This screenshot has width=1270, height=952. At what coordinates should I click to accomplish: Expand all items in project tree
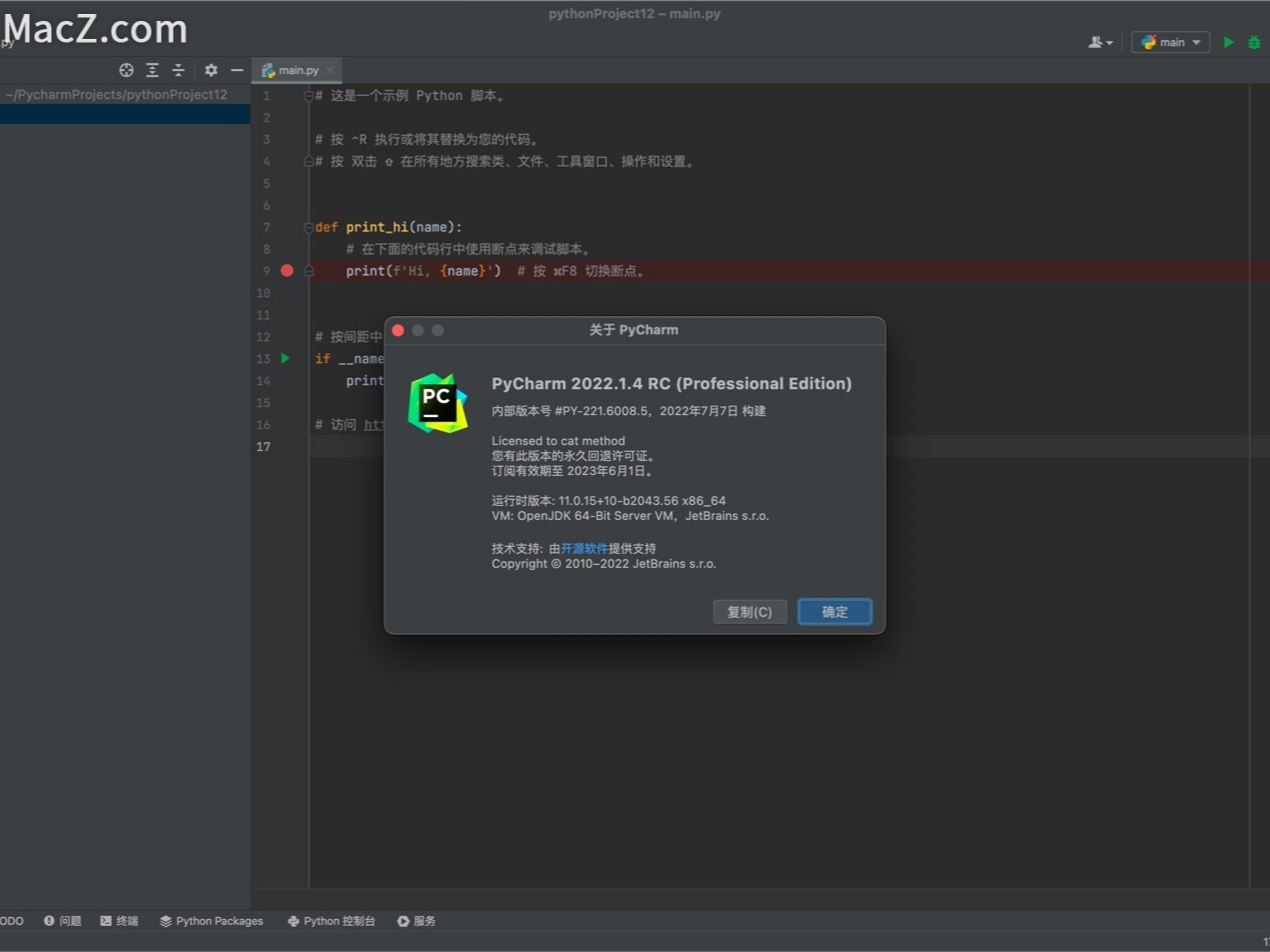pos(152,70)
